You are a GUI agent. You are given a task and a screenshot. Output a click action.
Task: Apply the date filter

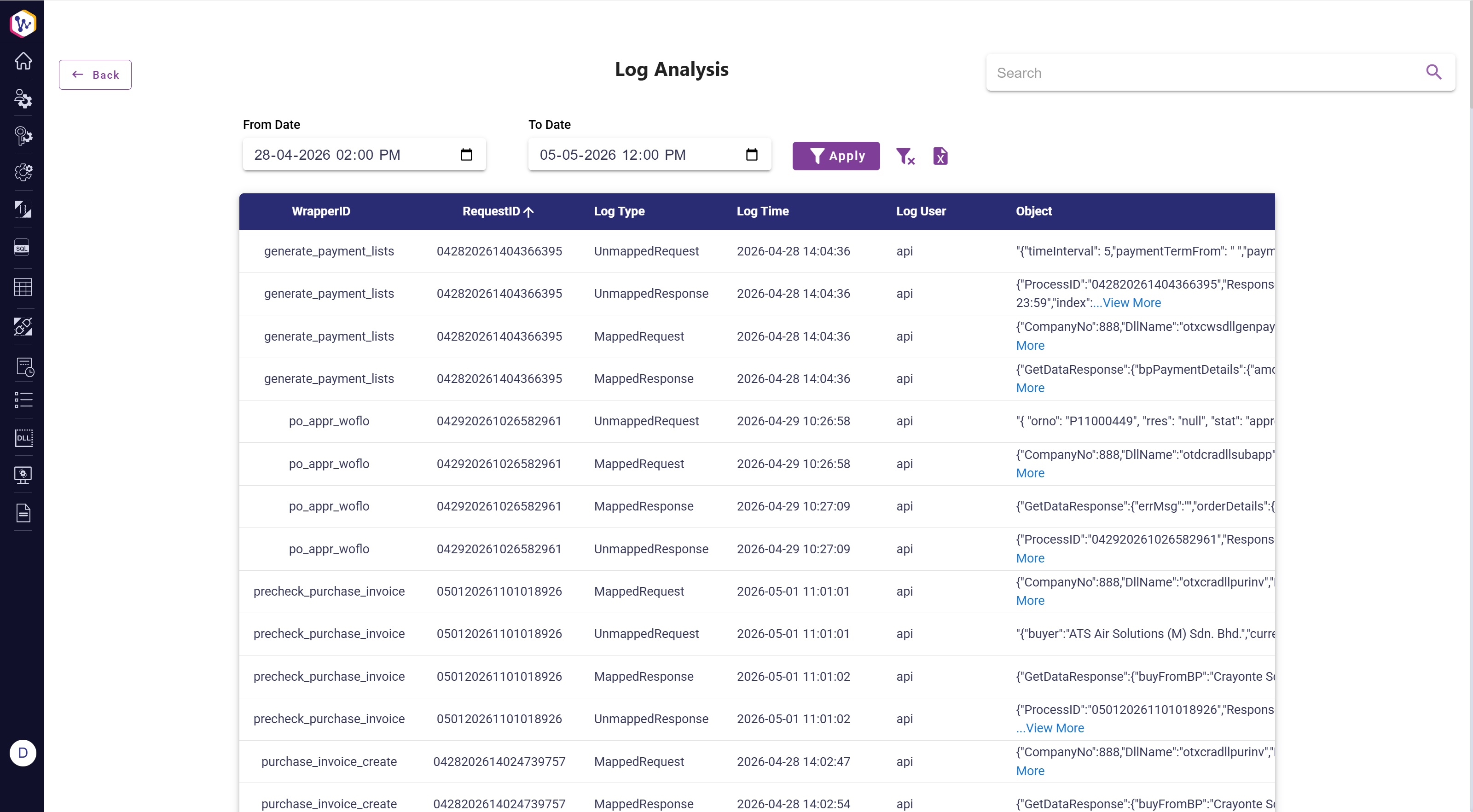[x=836, y=156]
